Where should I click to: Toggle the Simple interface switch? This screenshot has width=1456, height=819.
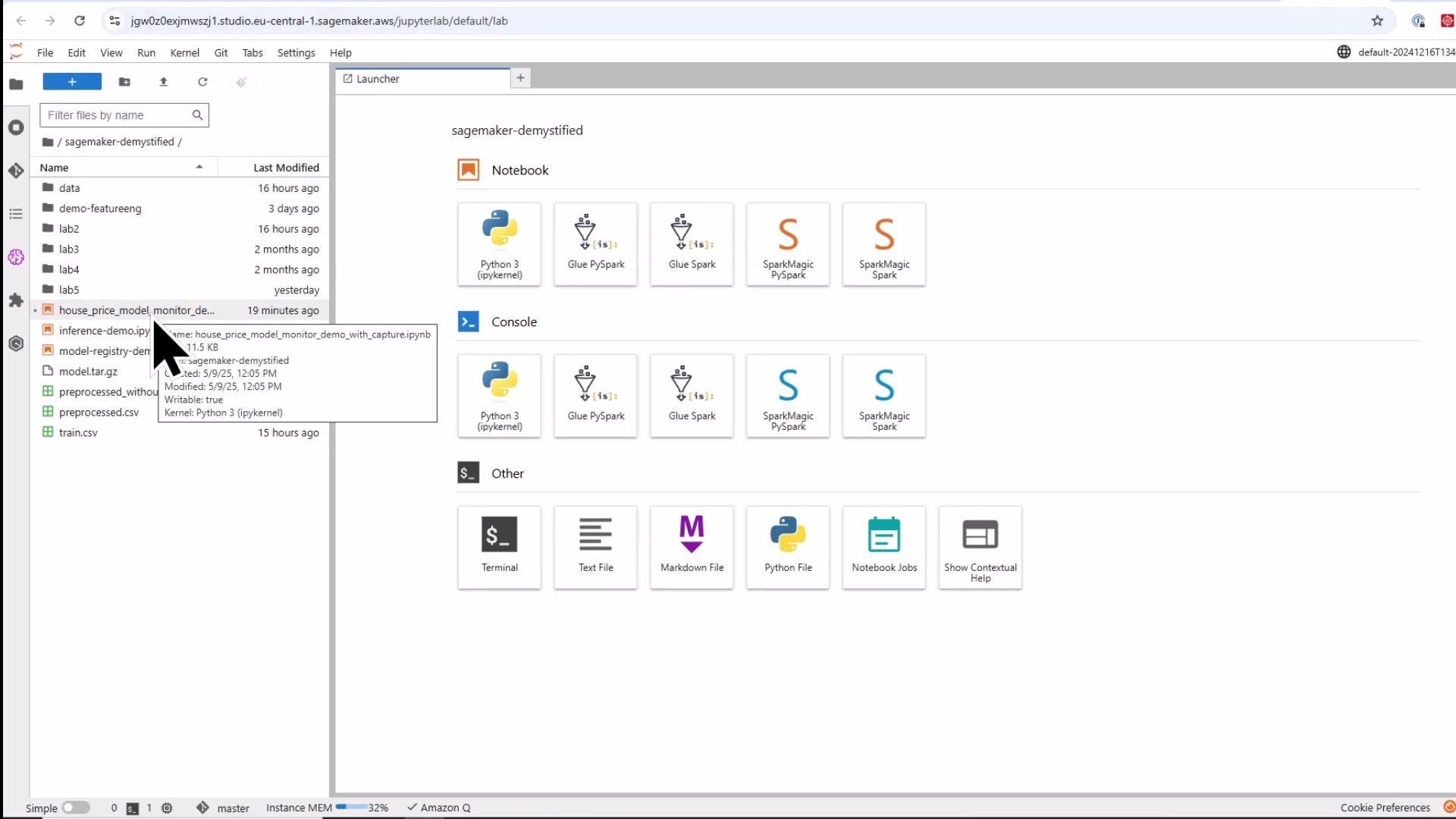(76, 808)
